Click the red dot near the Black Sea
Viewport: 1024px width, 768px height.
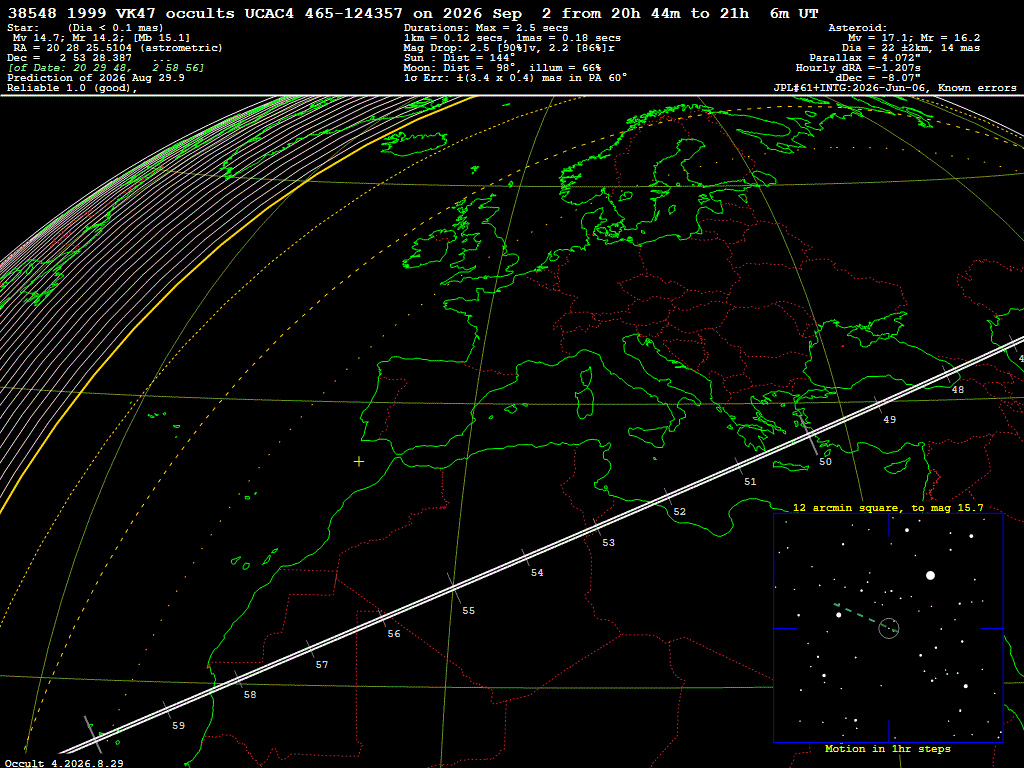pyautogui.click(x=842, y=345)
